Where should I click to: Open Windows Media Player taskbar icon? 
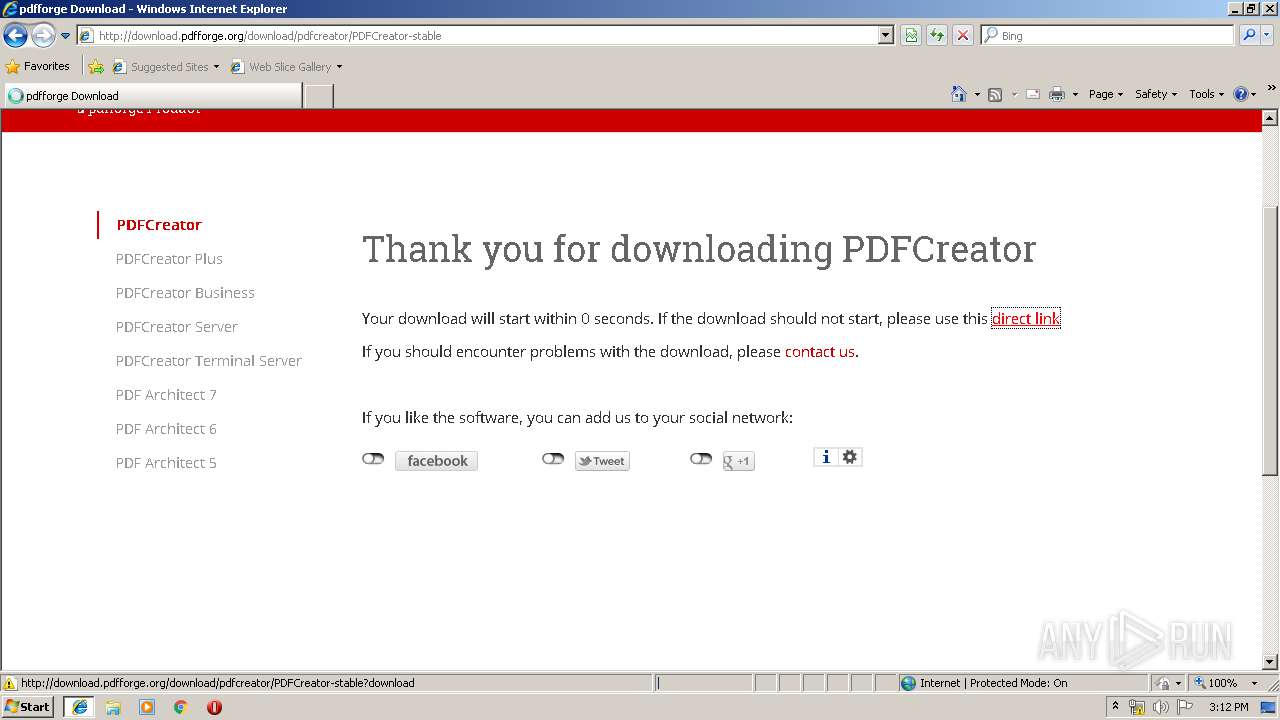tap(147, 707)
